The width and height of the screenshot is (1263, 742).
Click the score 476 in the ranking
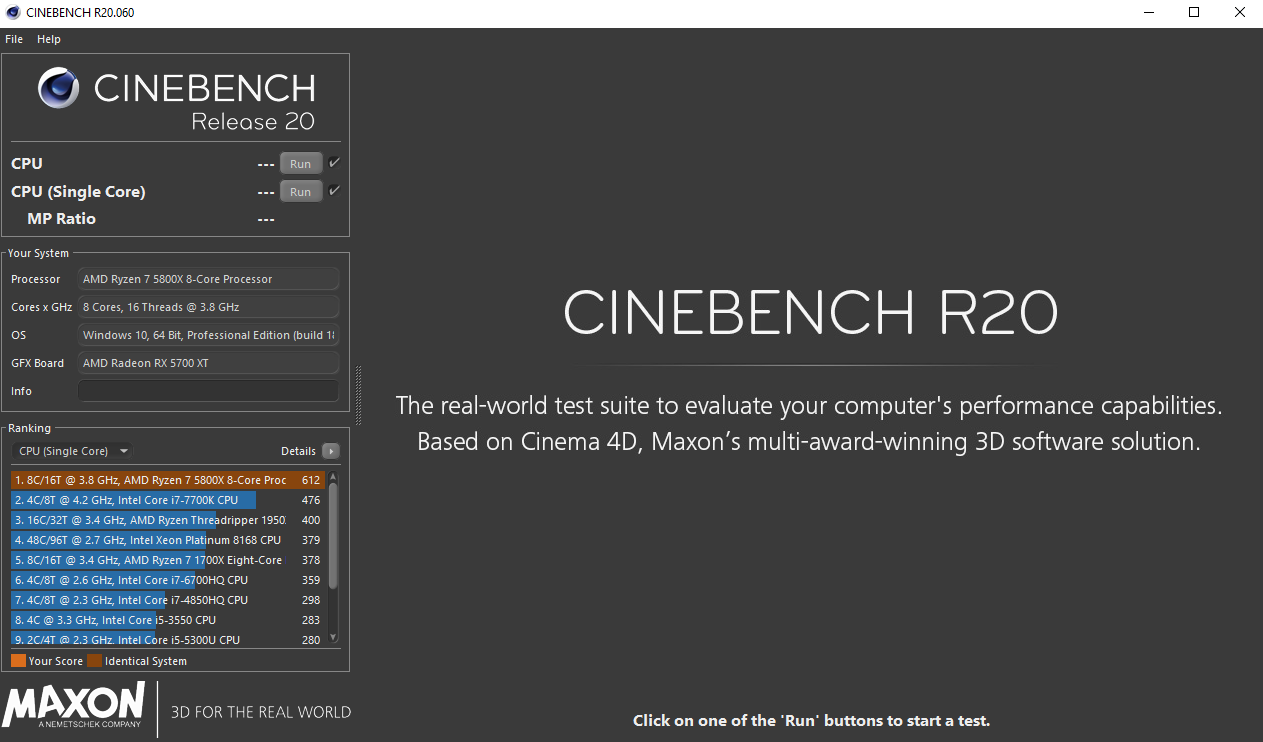(x=311, y=500)
